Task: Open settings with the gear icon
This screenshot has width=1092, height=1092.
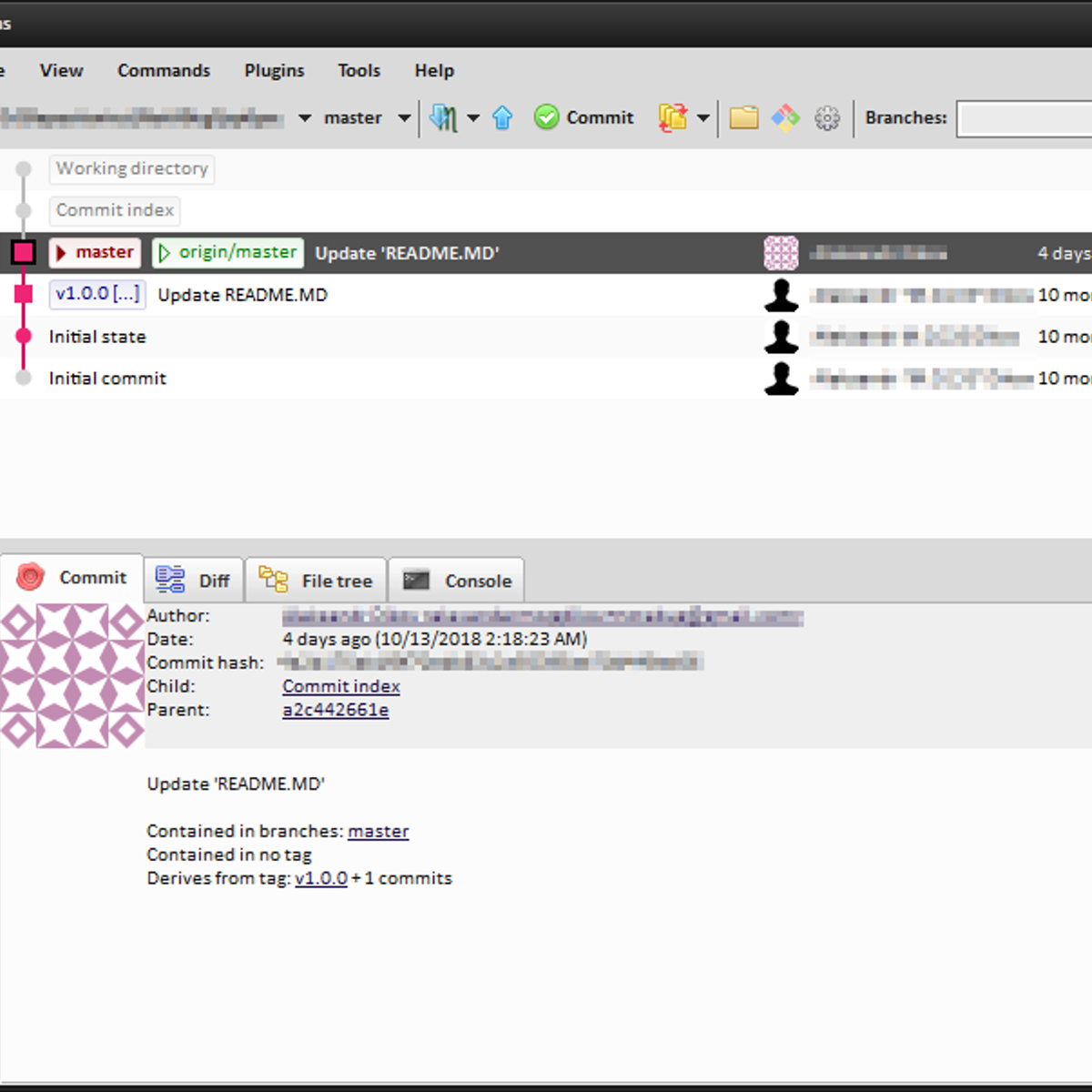Action: click(826, 118)
